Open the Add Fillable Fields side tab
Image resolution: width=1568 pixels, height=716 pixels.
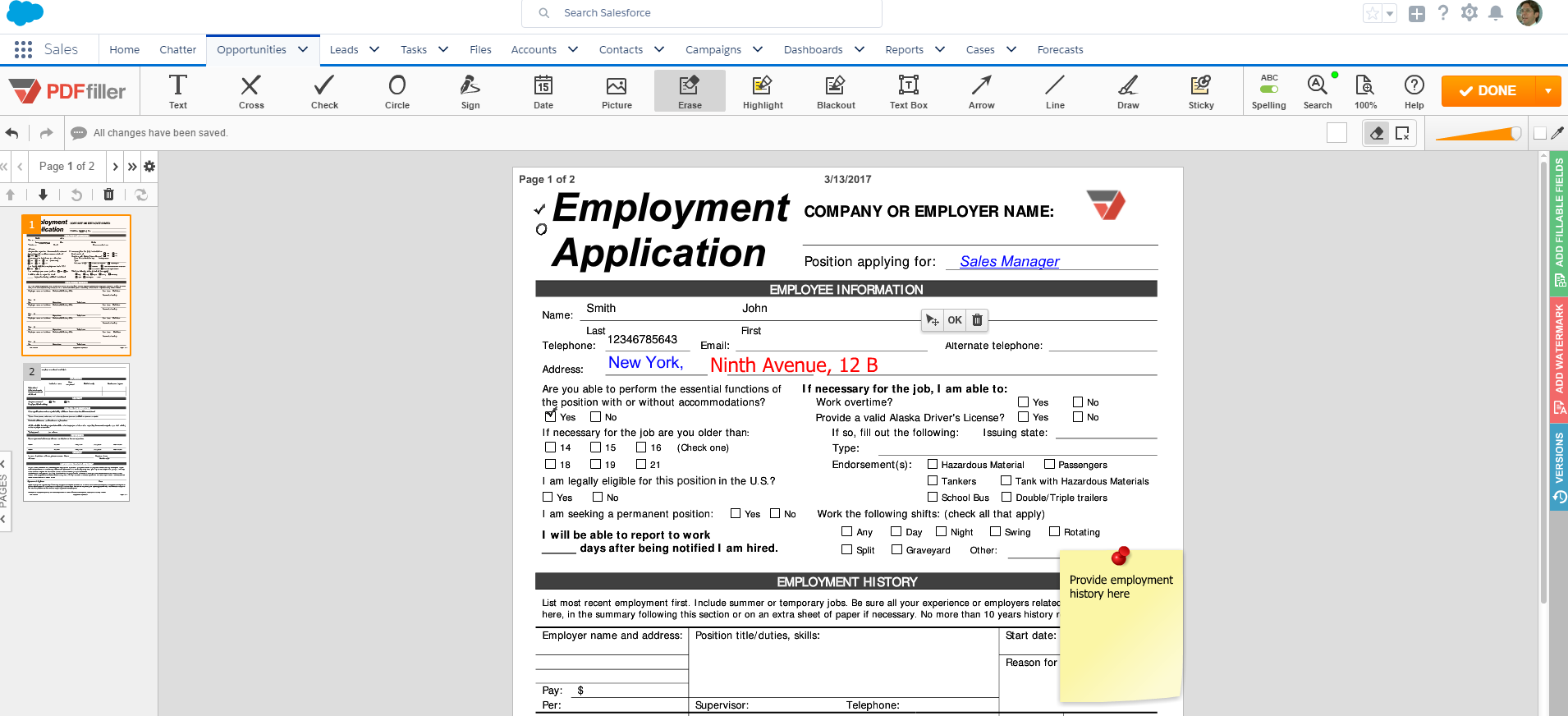click(x=1559, y=223)
